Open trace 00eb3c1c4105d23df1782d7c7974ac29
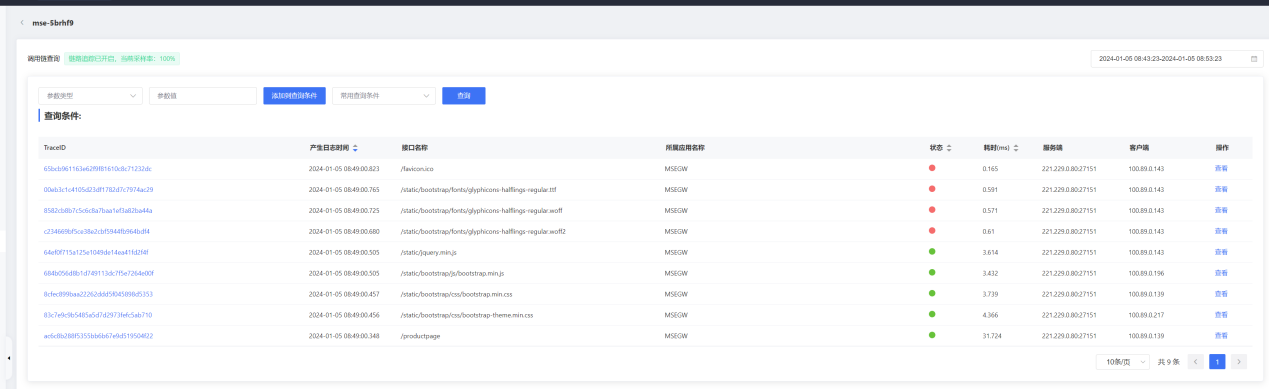The width and height of the screenshot is (1269, 389). (98, 189)
